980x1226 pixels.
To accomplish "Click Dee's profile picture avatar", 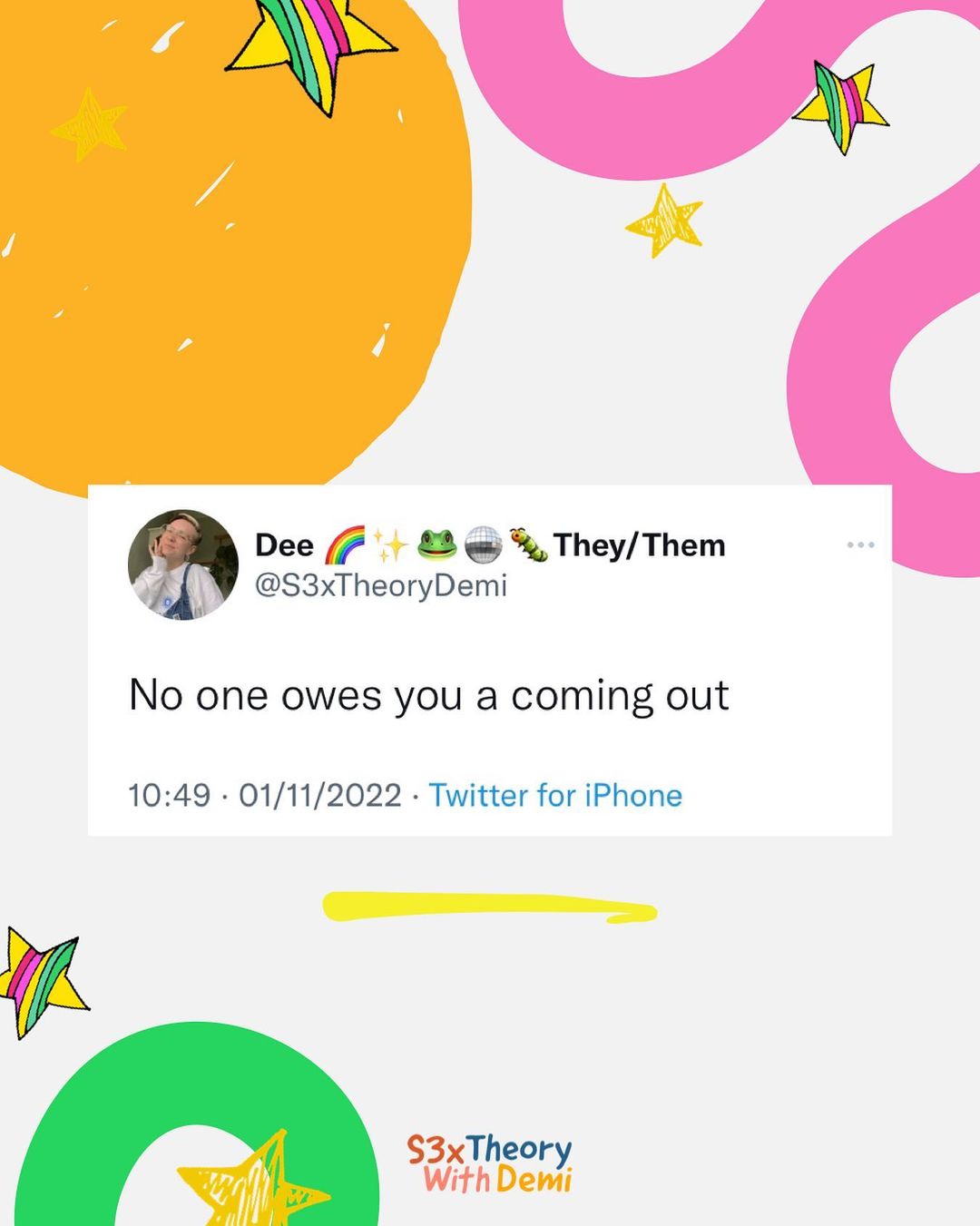I will coord(183,564).
